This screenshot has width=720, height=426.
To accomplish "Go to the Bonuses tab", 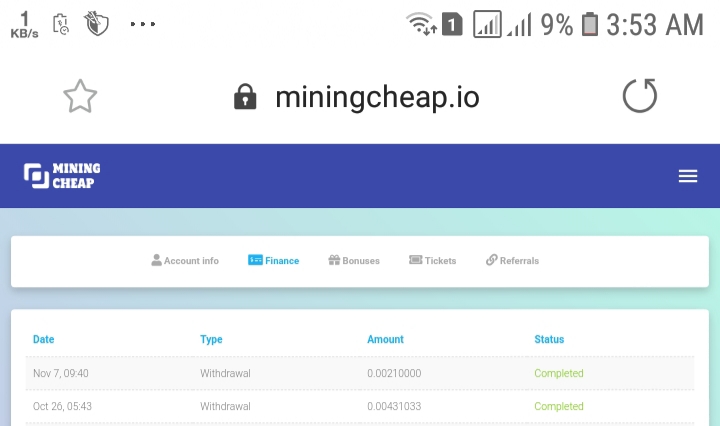I will 354,260.
